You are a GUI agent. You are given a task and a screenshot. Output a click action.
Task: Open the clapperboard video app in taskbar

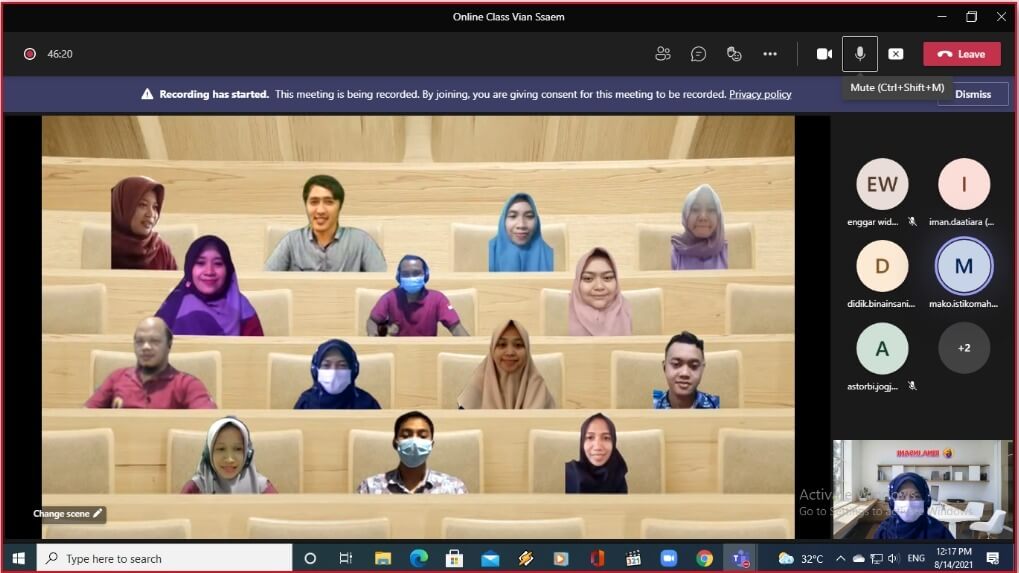click(x=633, y=558)
